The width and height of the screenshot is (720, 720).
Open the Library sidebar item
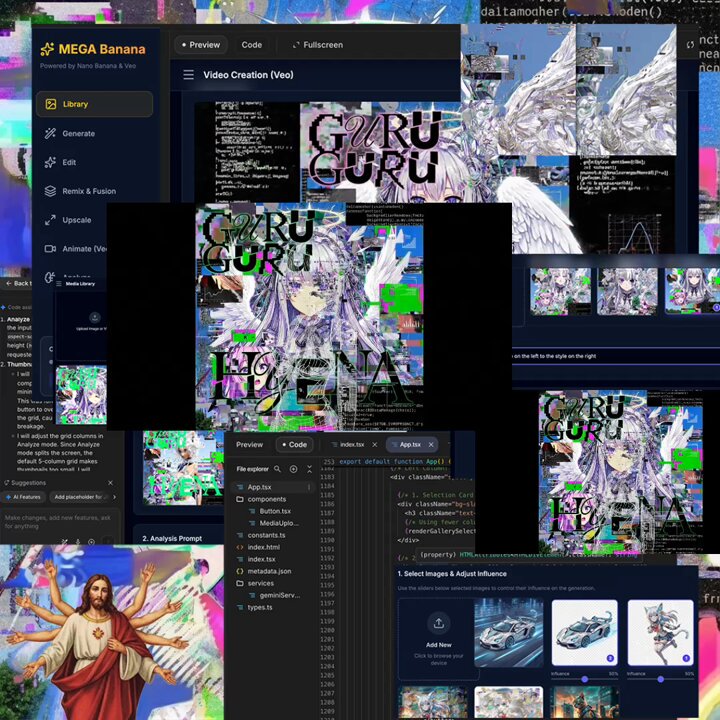pos(95,104)
